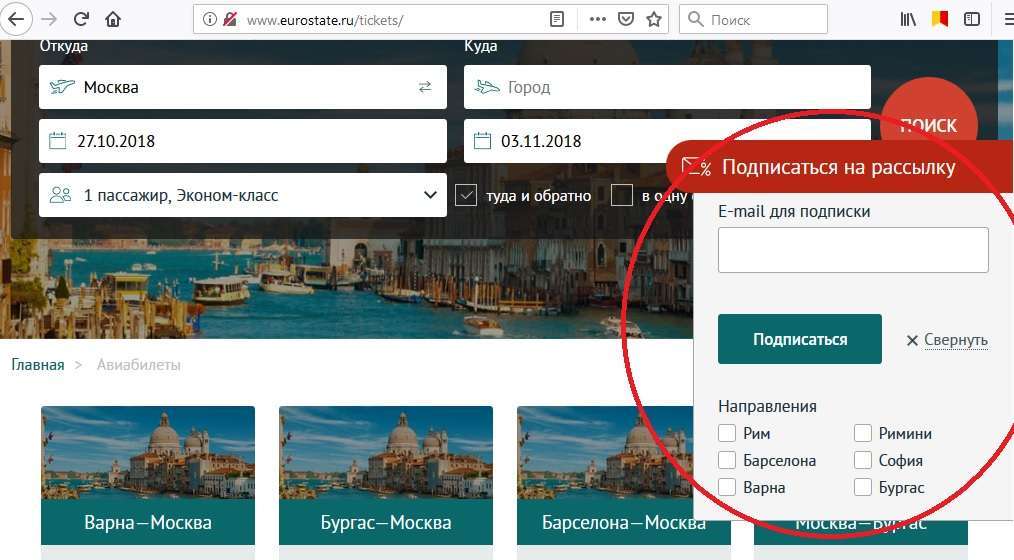
Task: Bookmark page with the star icon
Action: coord(654,19)
